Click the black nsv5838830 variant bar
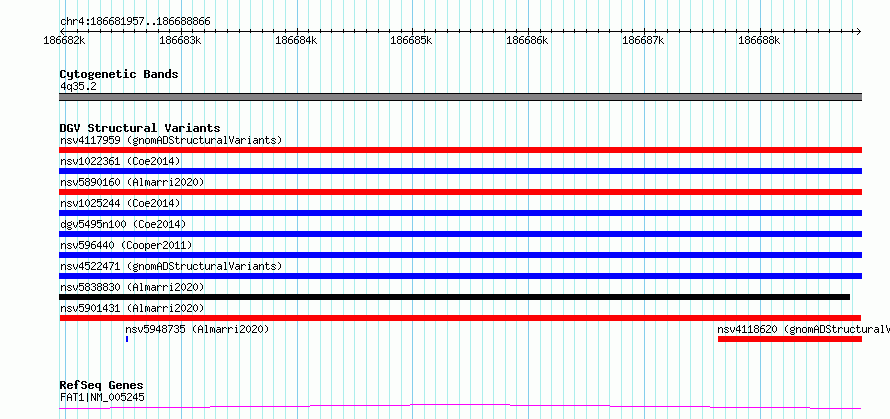 point(455,297)
